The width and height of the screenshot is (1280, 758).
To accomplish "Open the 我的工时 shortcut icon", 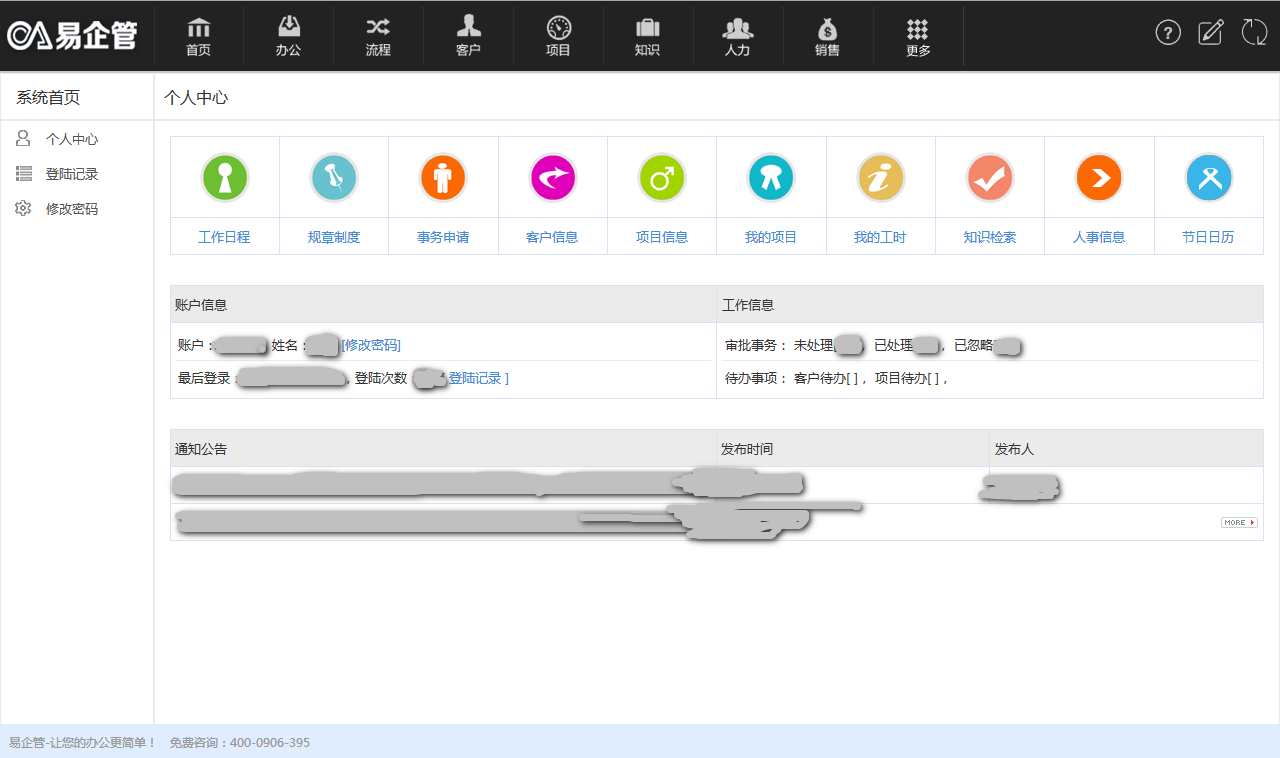I will 880,178.
